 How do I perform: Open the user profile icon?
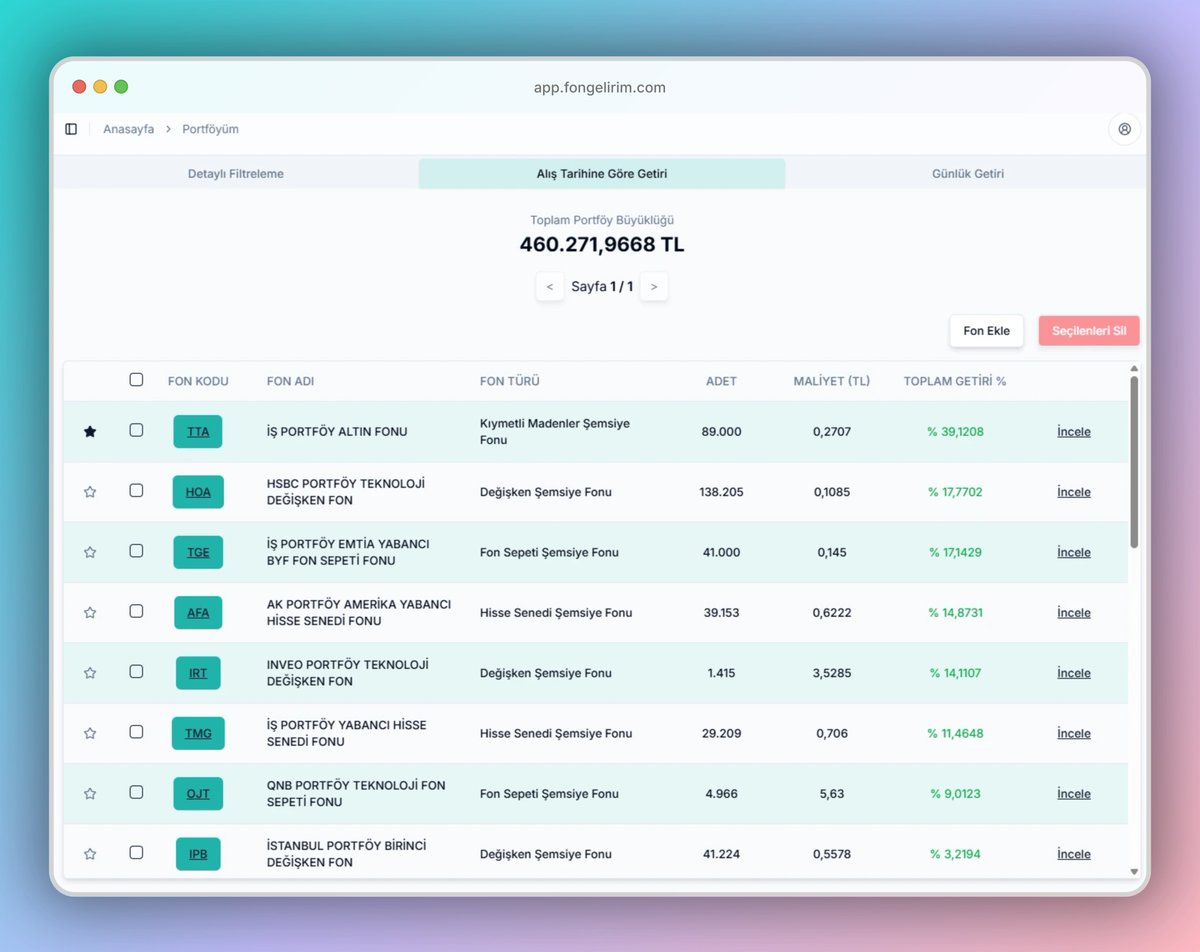tap(1124, 129)
